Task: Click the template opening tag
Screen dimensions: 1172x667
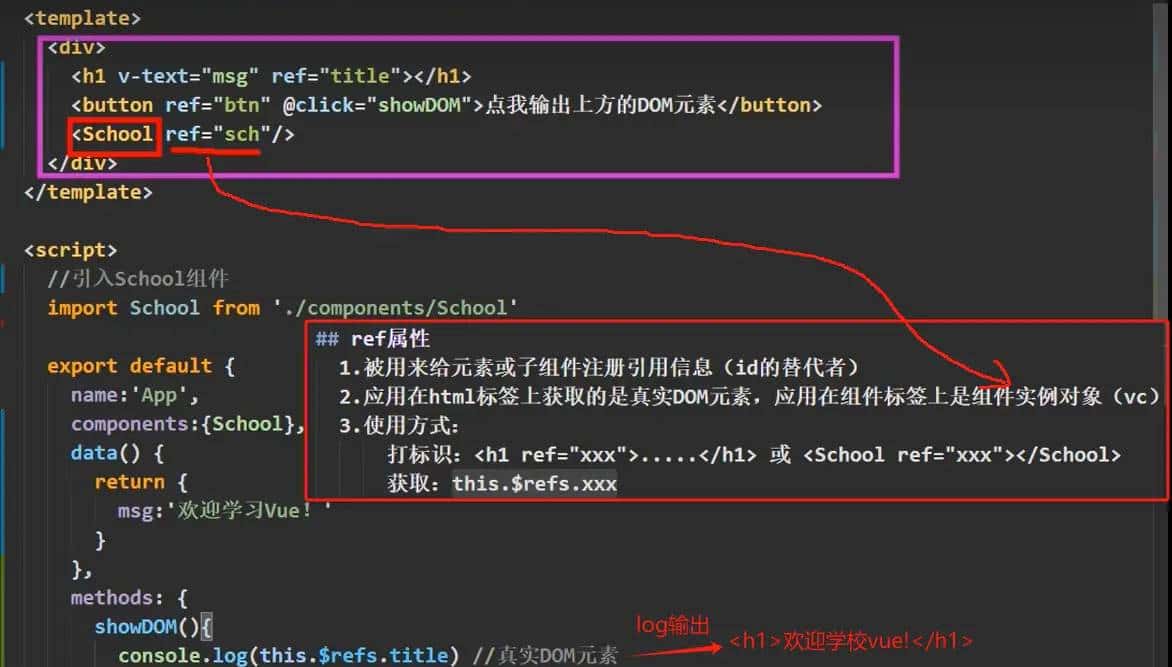Action: 80,17
